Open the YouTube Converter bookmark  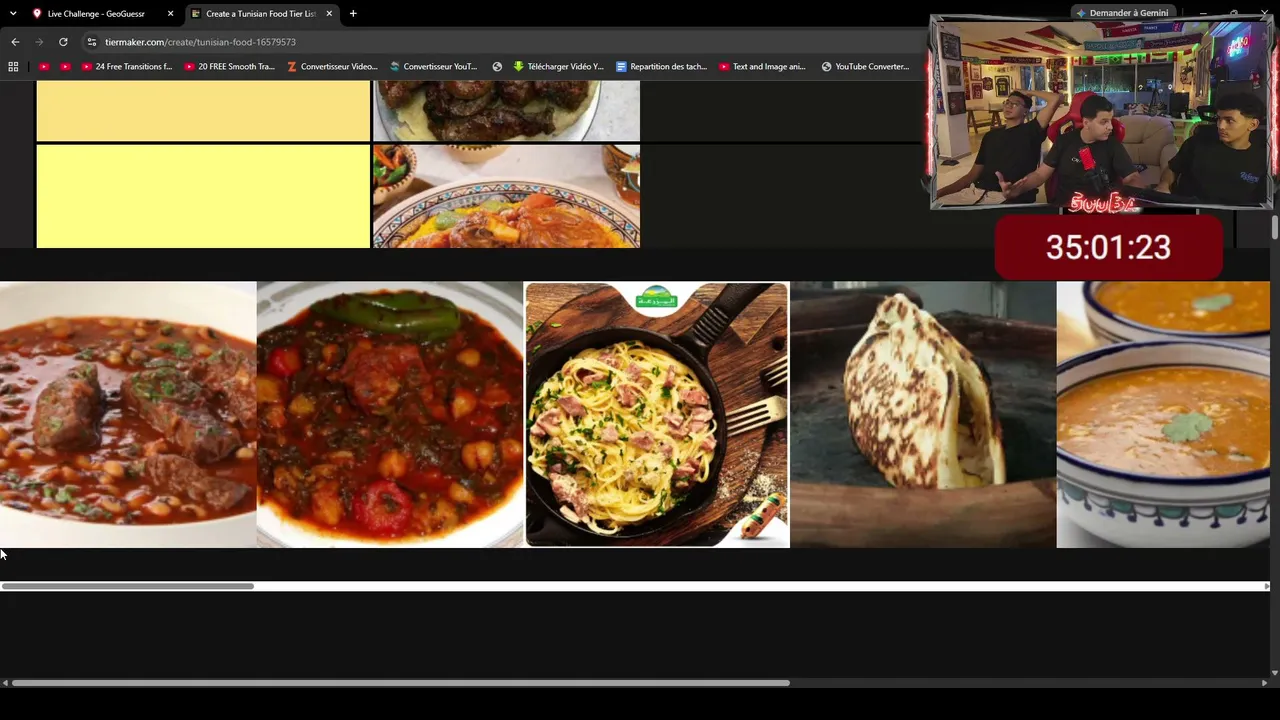point(865,67)
